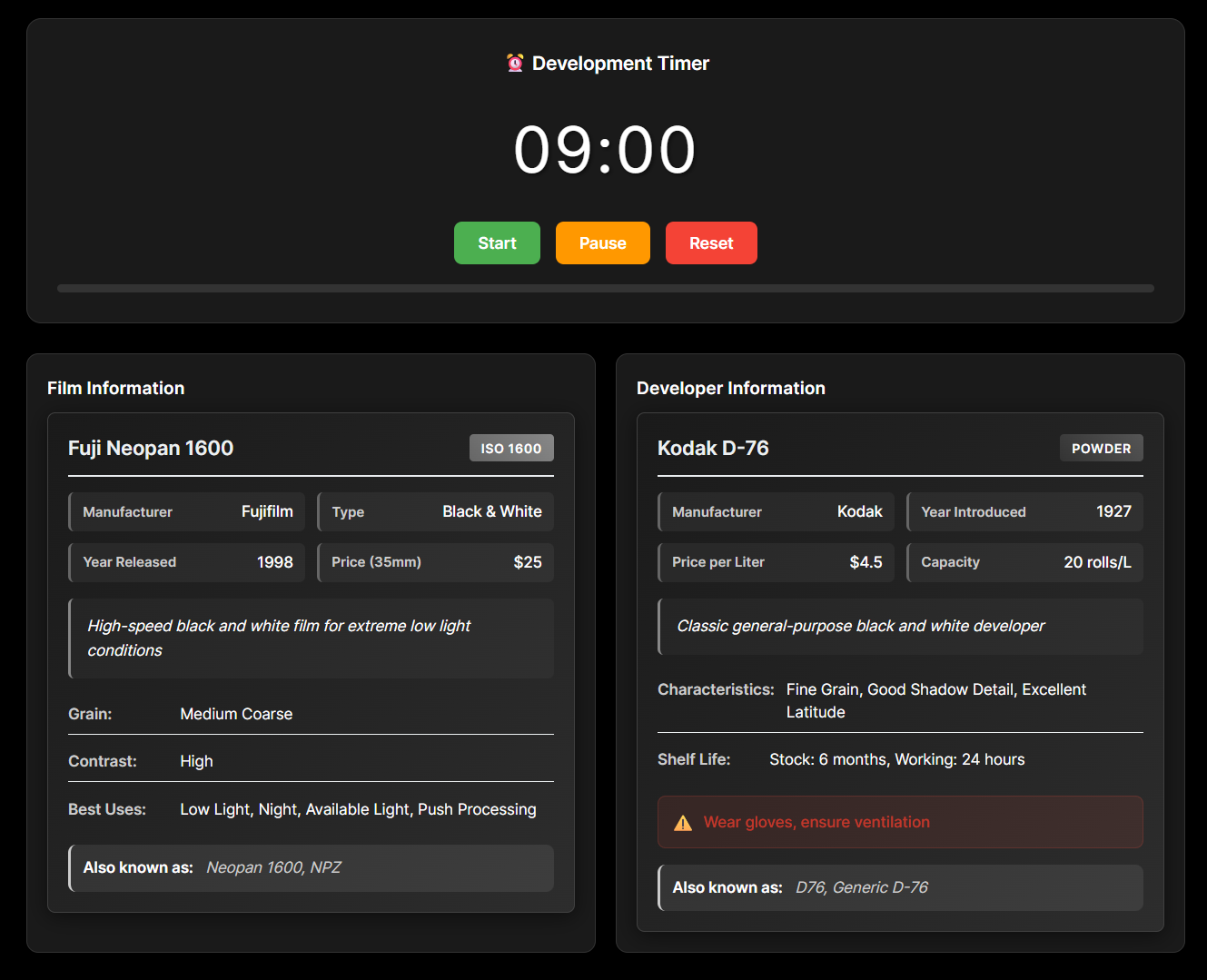Start the development timer
This screenshot has height=980, width=1207.
[497, 243]
